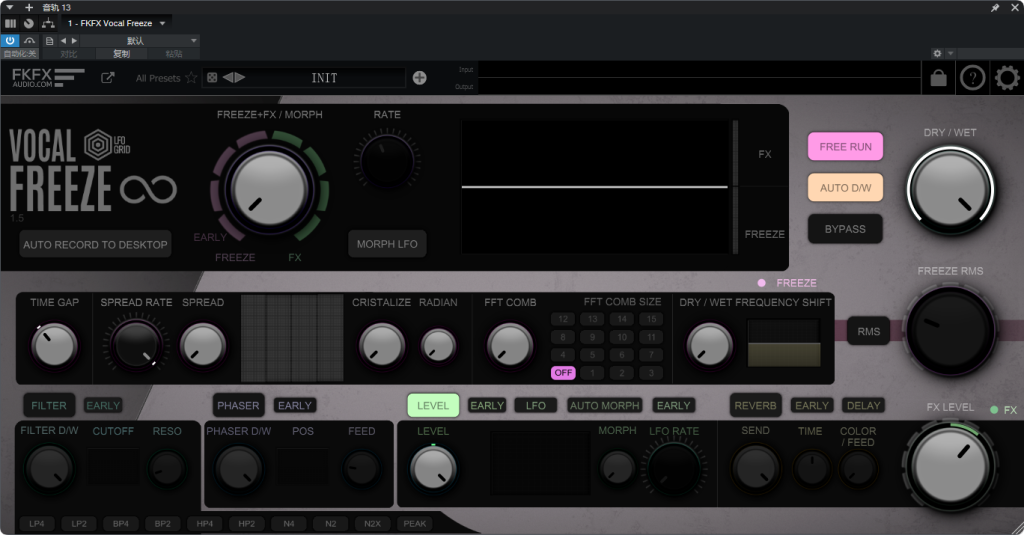Open host gear settings below the pin

click(937, 53)
